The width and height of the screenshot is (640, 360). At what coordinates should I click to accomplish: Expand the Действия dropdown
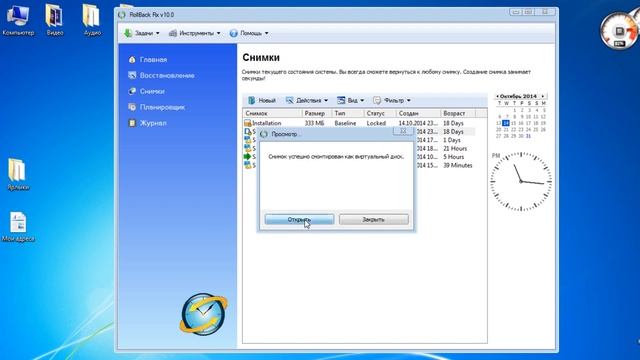pyautogui.click(x=307, y=100)
